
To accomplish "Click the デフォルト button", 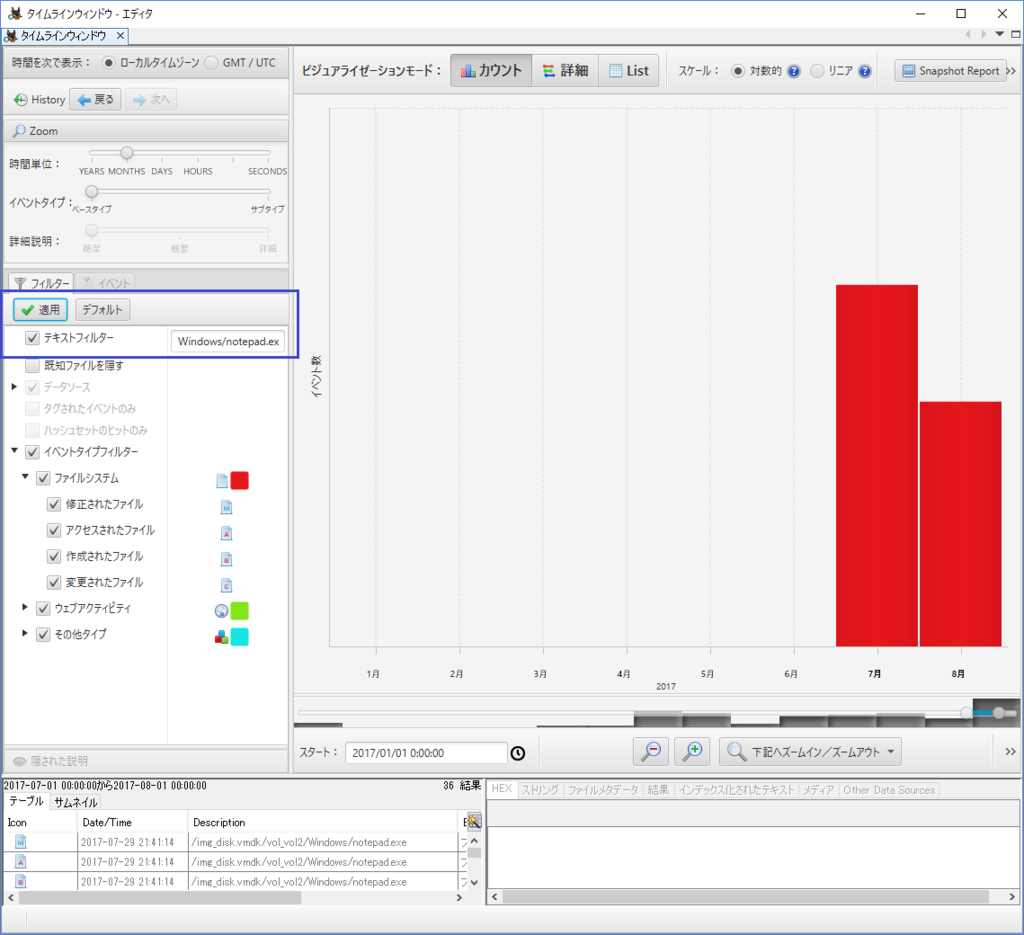I will coord(103,309).
